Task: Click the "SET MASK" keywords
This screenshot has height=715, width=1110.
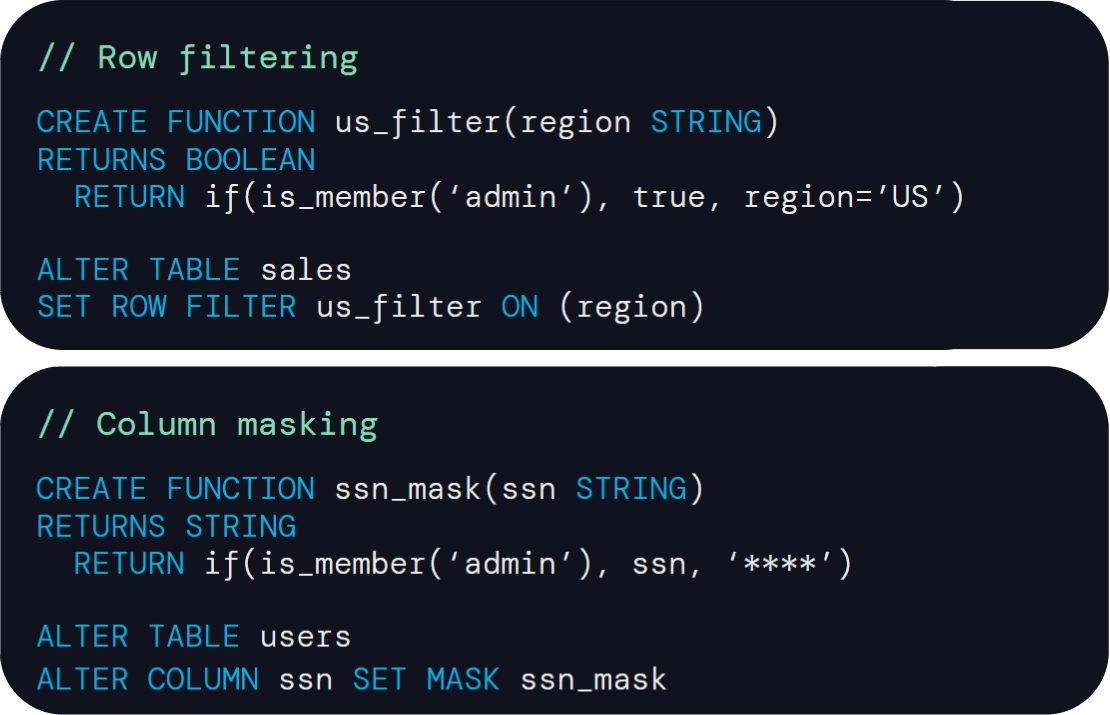Action: click(x=426, y=680)
